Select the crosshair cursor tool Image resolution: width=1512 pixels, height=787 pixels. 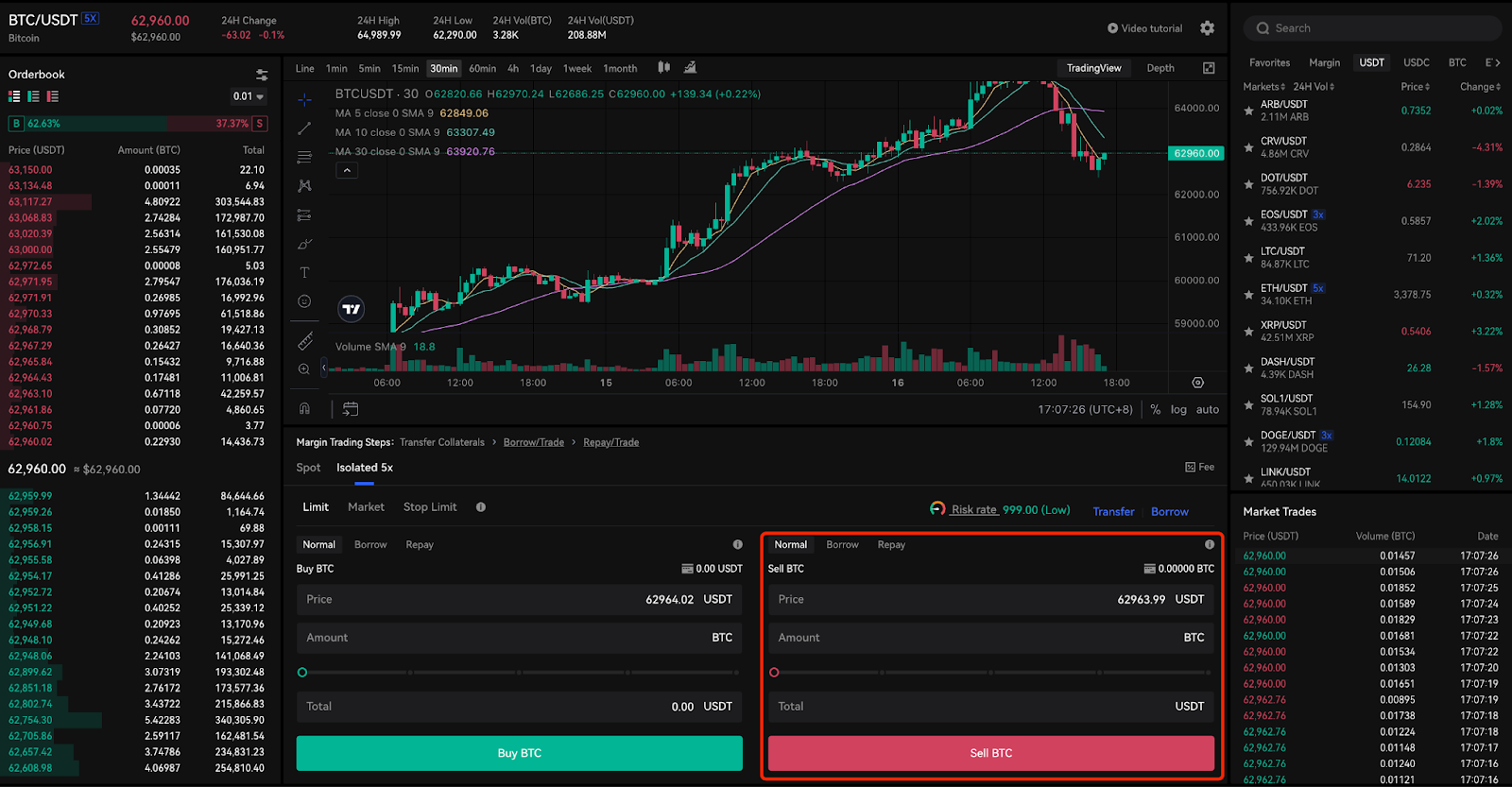pyautogui.click(x=304, y=99)
